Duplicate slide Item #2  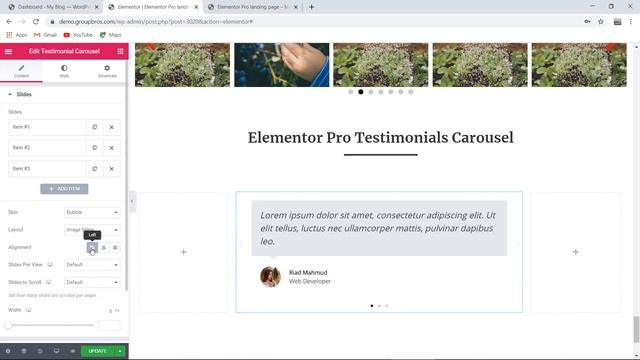[95, 148]
